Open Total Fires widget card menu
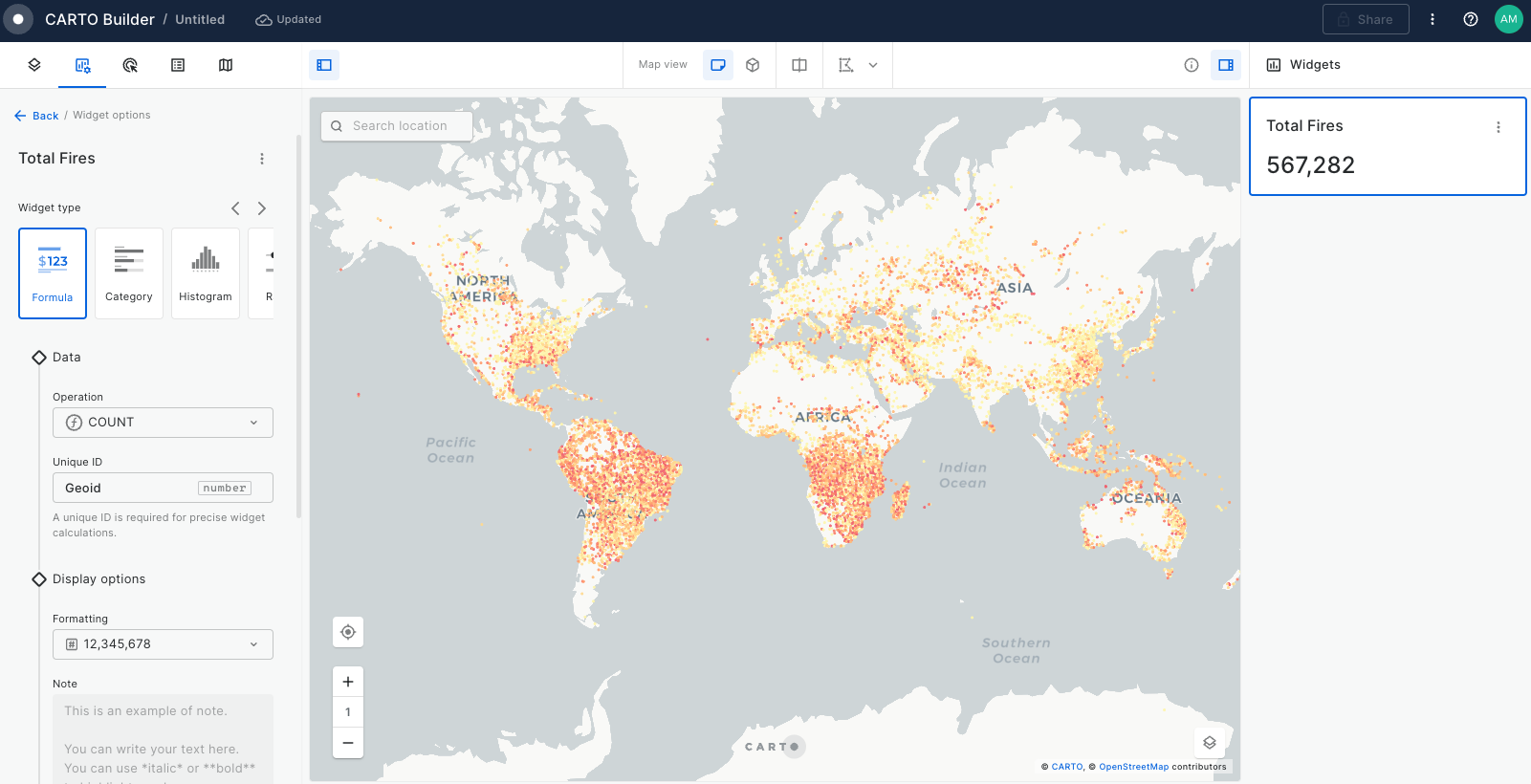Screen dimensions: 1531x784 [1498, 127]
